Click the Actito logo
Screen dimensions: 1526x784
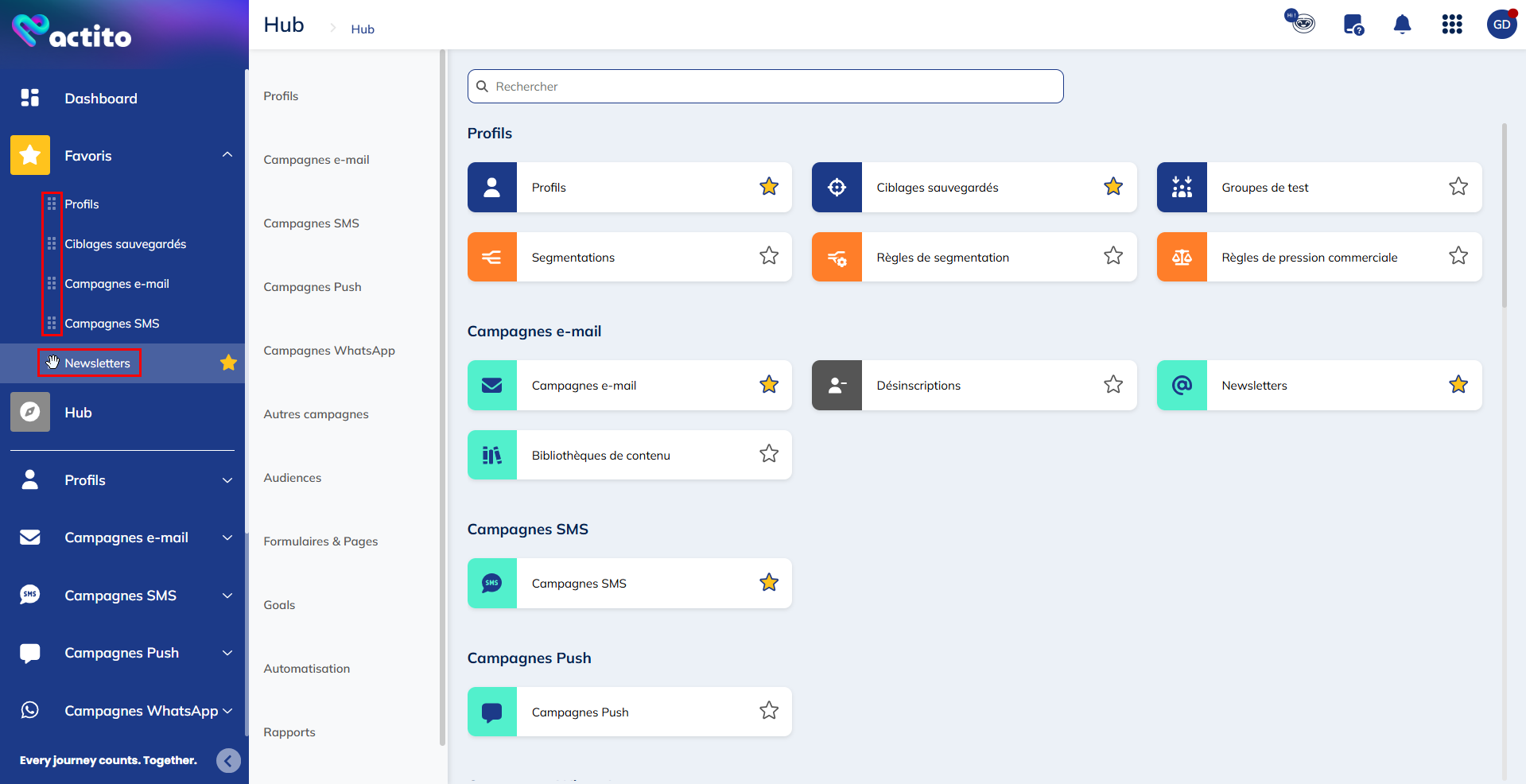(x=72, y=33)
